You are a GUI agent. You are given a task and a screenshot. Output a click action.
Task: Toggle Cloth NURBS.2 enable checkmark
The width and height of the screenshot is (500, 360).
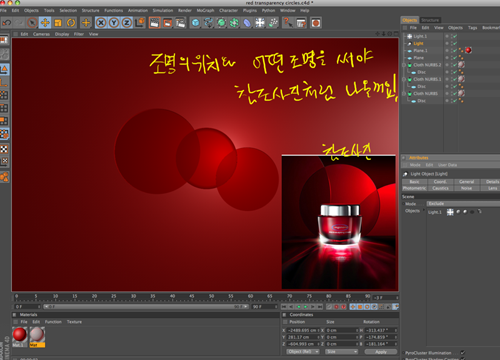coord(455,65)
